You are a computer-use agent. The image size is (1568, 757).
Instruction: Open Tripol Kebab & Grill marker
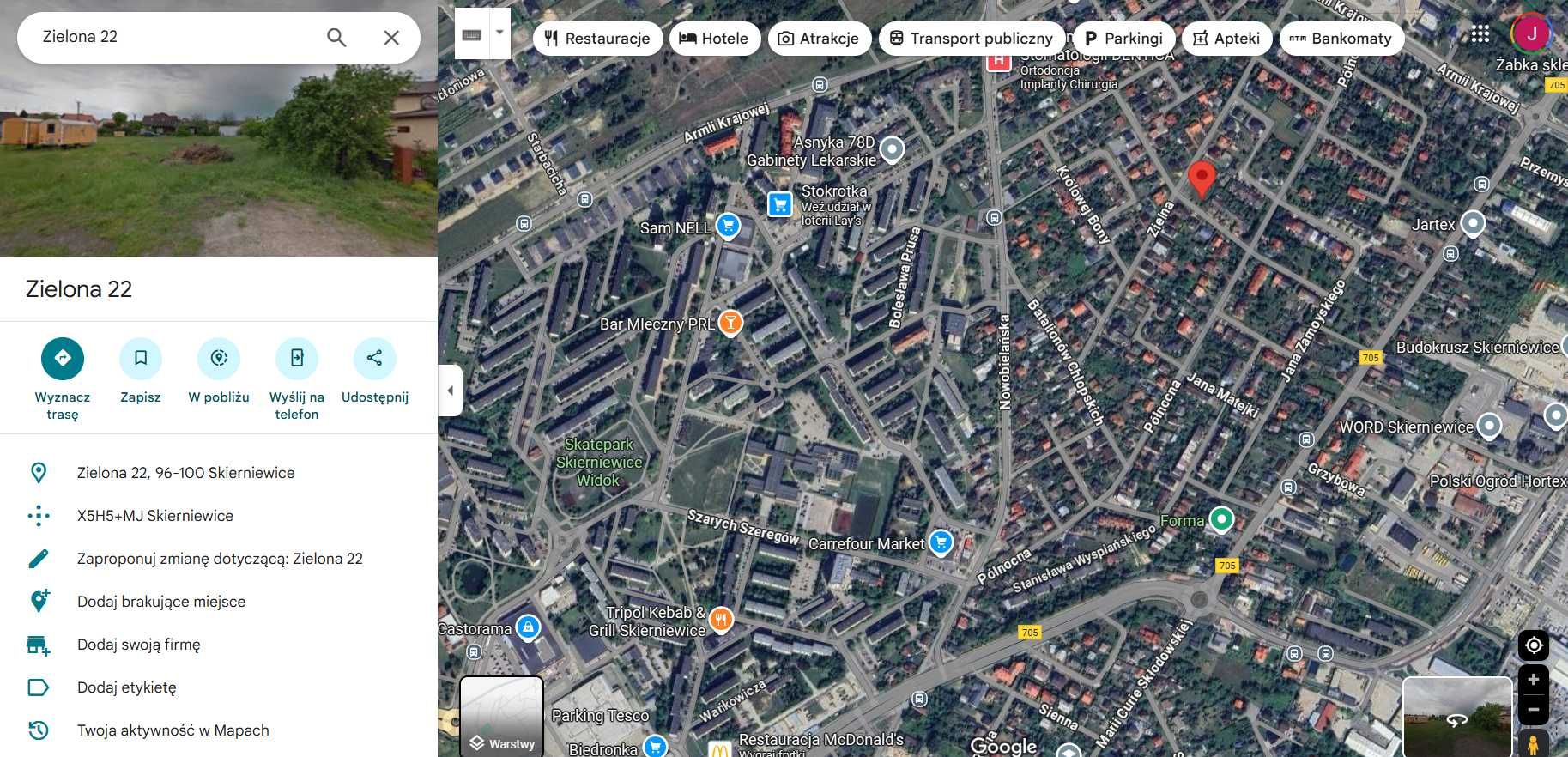pyautogui.click(x=721, y=620)
